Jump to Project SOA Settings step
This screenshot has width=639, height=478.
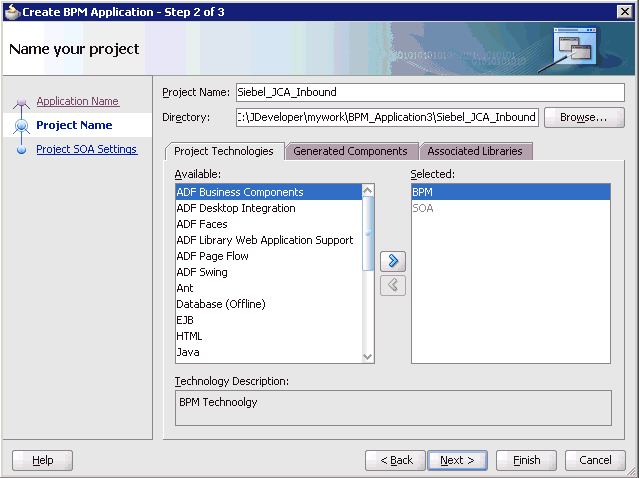[x=87, y=149]
